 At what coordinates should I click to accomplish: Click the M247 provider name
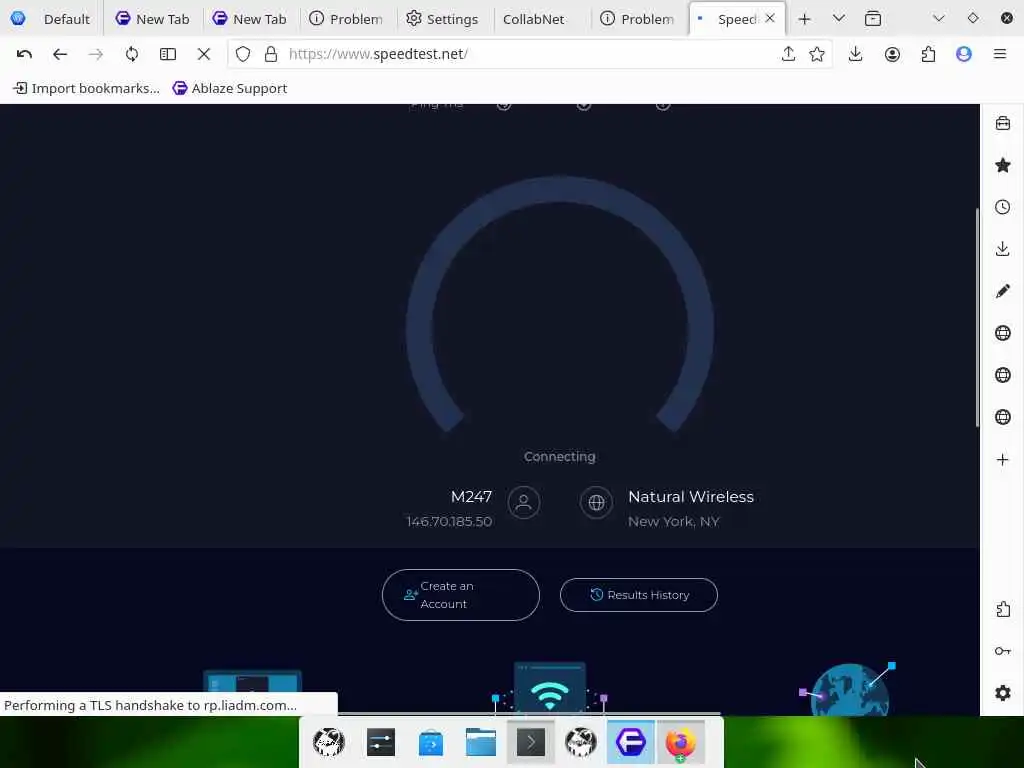click(x=471, y=497)
